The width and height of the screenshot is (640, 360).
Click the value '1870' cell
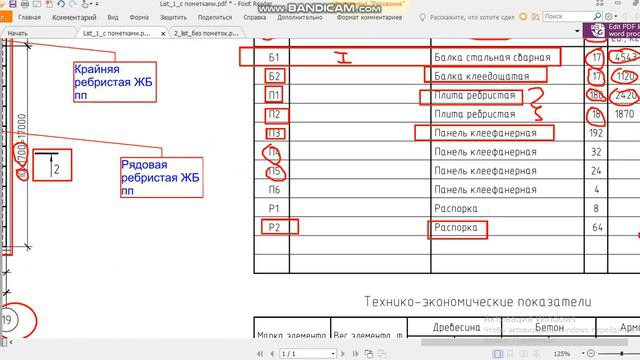coord(624,114)
